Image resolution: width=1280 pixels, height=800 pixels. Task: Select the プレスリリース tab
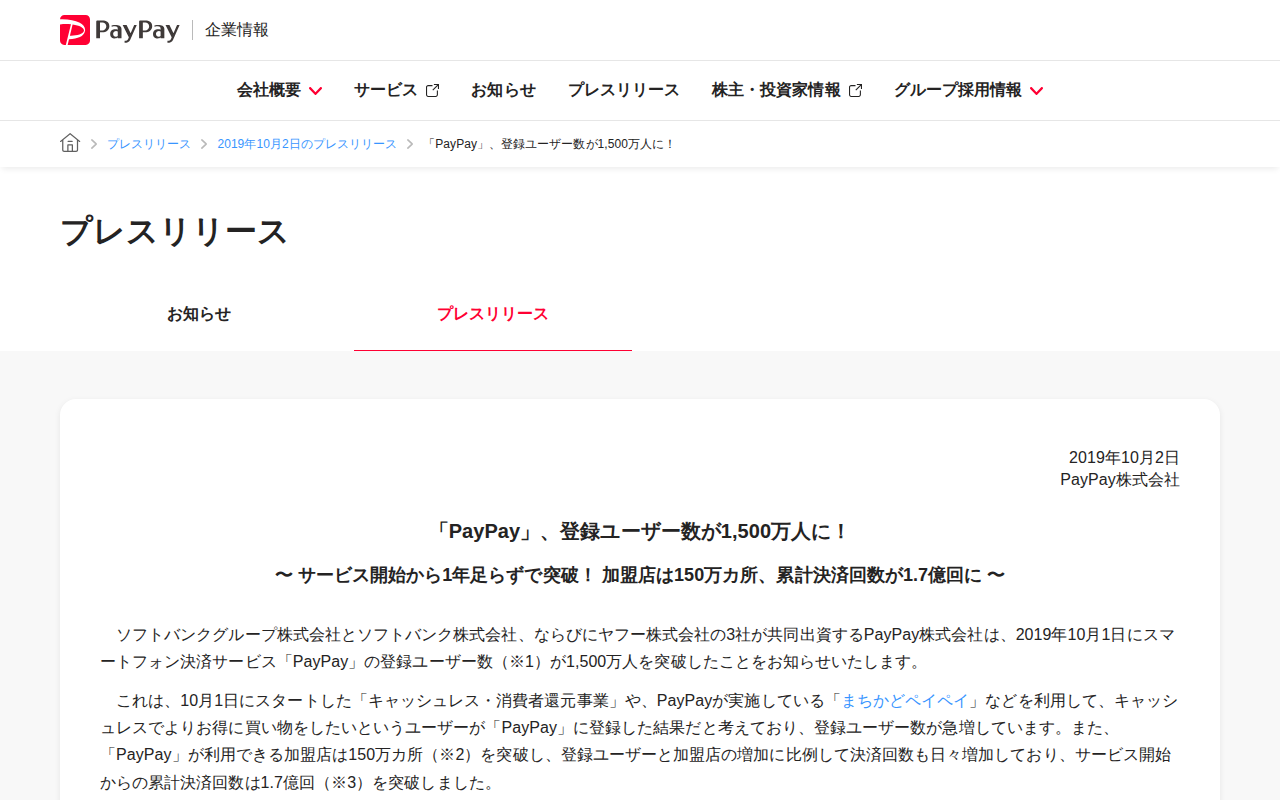click(x=493, y=314)
